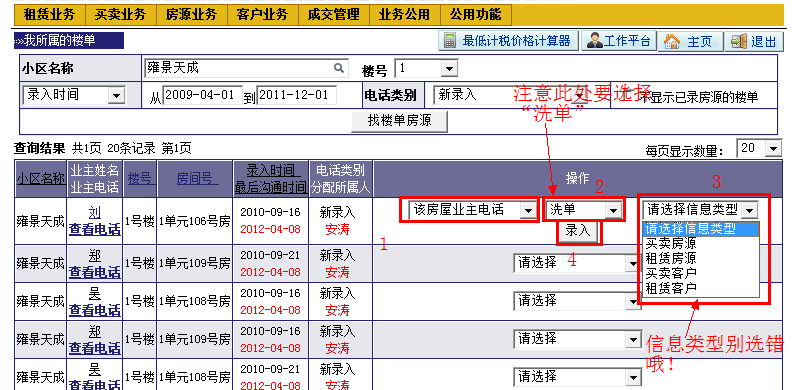This screenshot has height=390, width=794.
Task: Sort by 最后沟通时间 column header
Action: (x=270, y=187)
